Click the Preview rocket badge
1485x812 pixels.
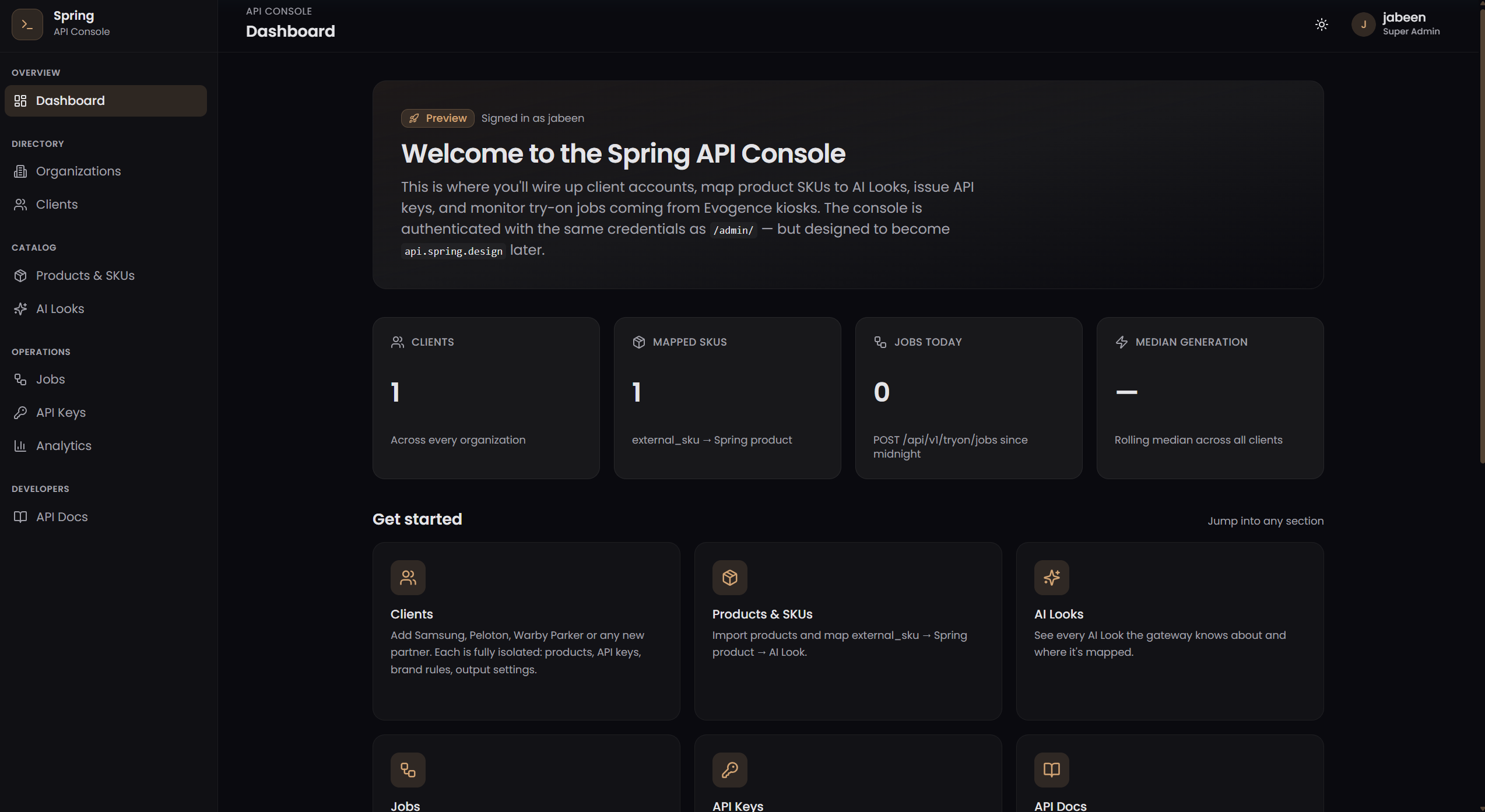437,118
